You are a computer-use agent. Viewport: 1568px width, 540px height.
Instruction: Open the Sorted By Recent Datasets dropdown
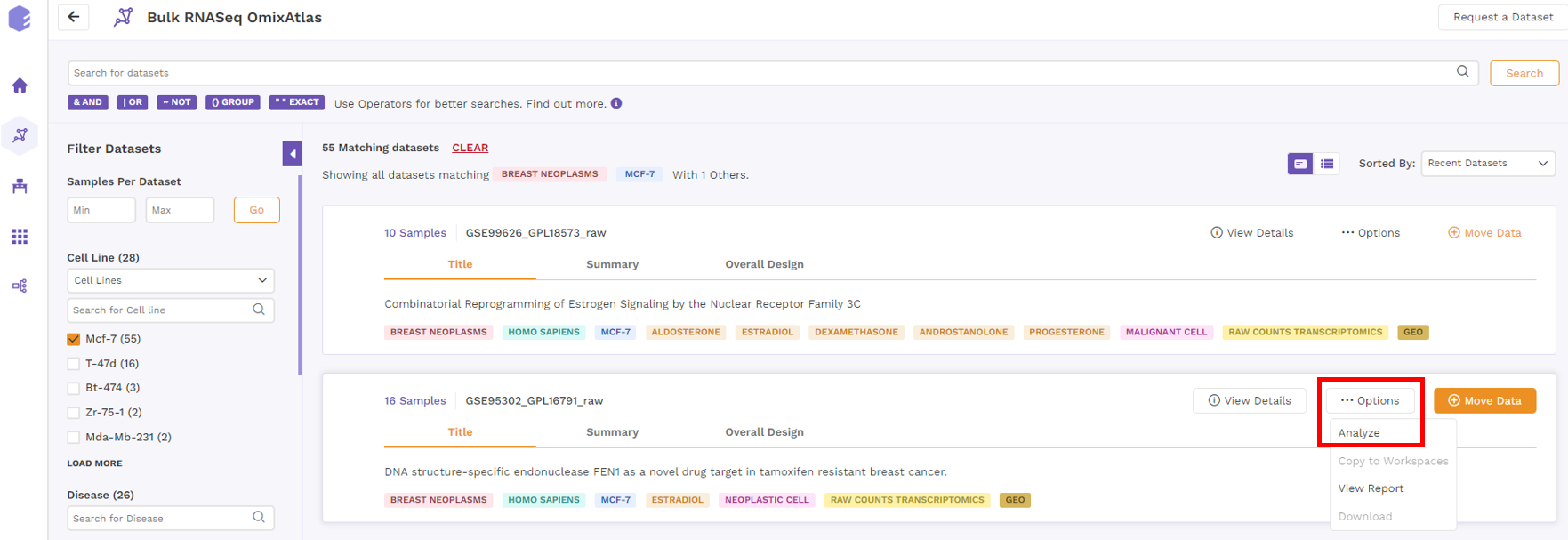click(1488, 164)
